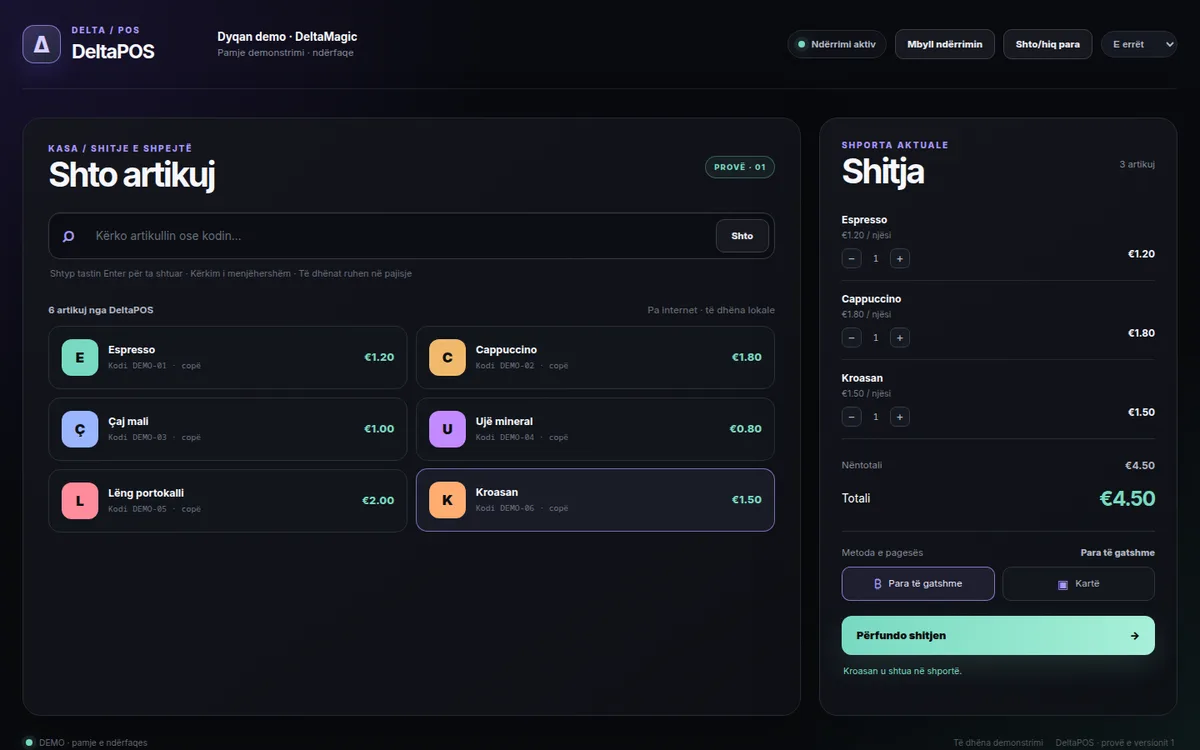This screenshot has height=750, width=1200.
Task: Click the card icon in Kartë button
Action: tap(1063, 584)
